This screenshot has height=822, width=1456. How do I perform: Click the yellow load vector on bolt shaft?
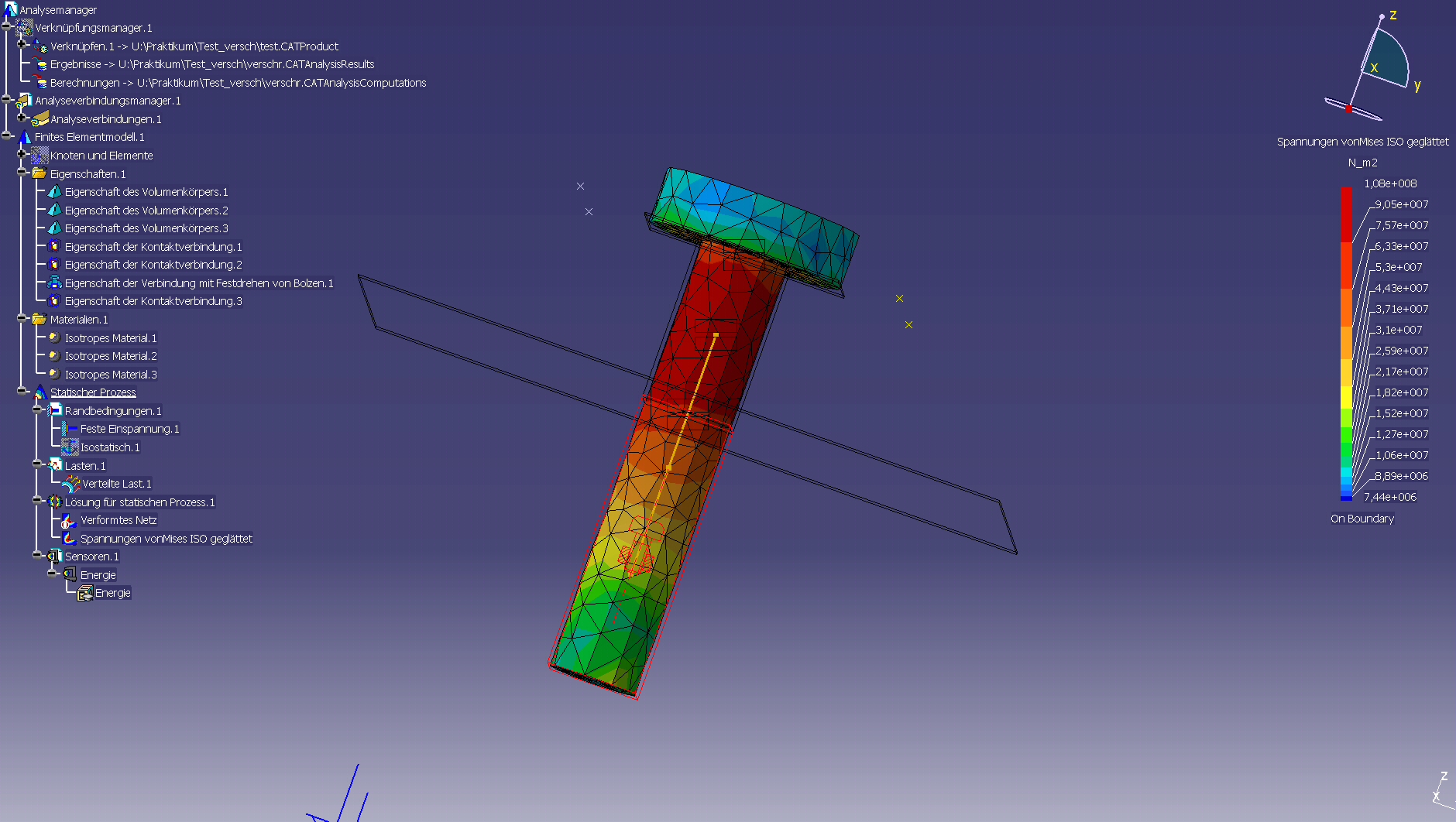(692, 402)
